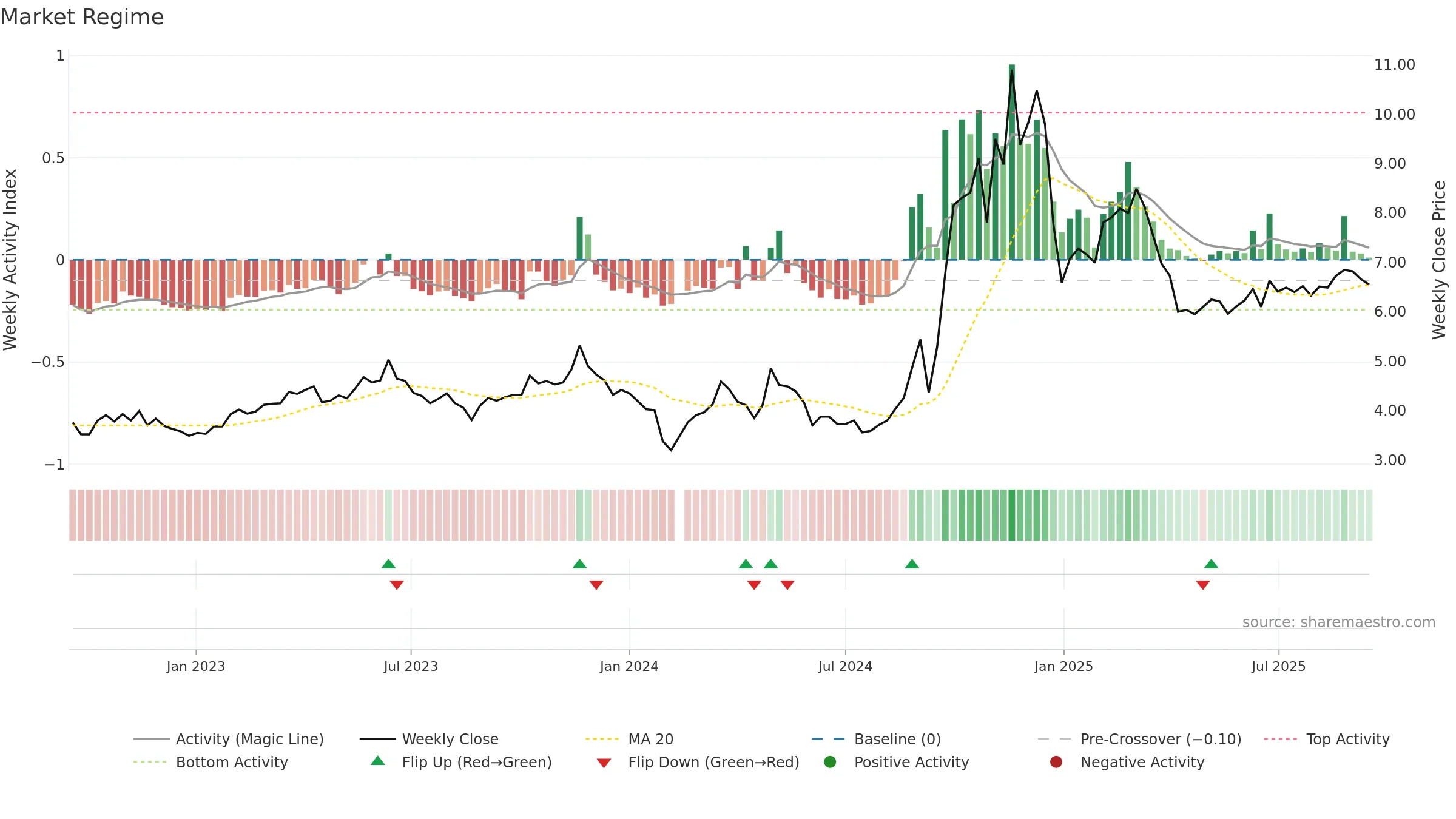
Task: Click Positive Activity green circle legend icon
Action: pyautogui.click(x=830, y=761)
